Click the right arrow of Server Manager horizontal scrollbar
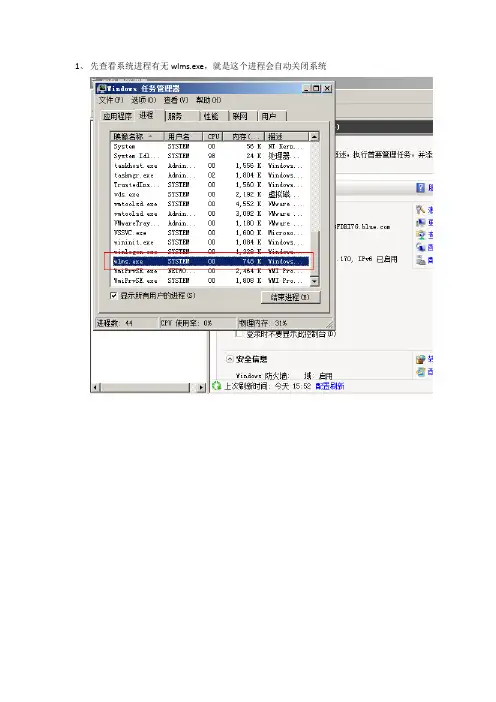The image size is (496, 702). coord(201,387)
